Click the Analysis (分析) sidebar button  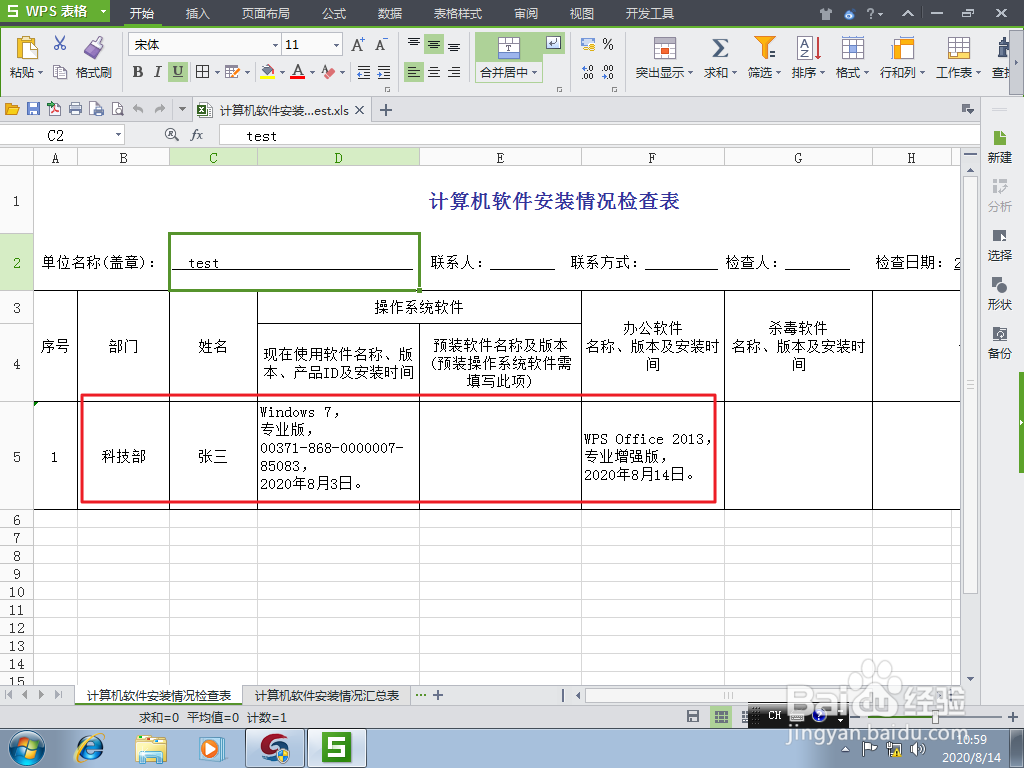pos(999,195)
